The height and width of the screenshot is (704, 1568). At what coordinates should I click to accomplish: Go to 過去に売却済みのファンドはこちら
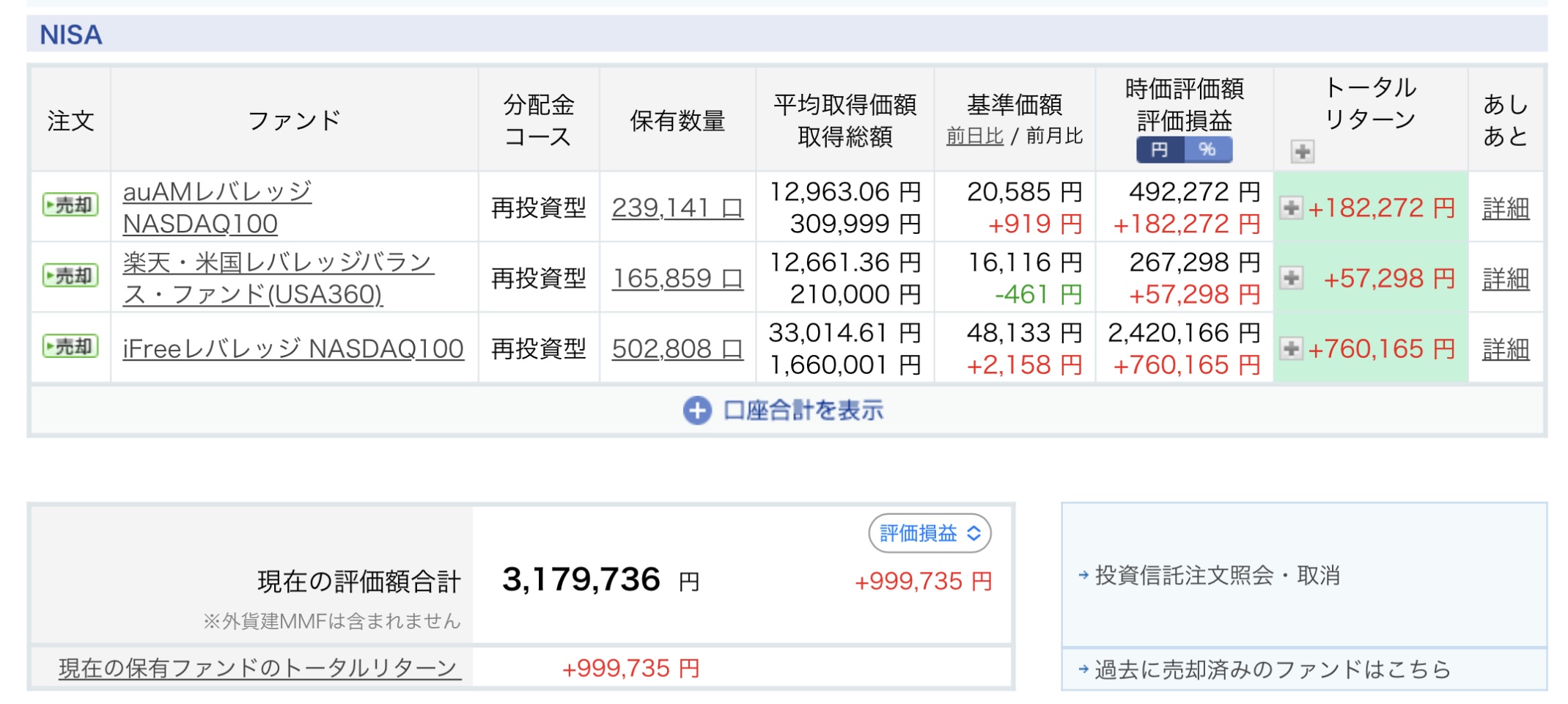coord(1272,669)
